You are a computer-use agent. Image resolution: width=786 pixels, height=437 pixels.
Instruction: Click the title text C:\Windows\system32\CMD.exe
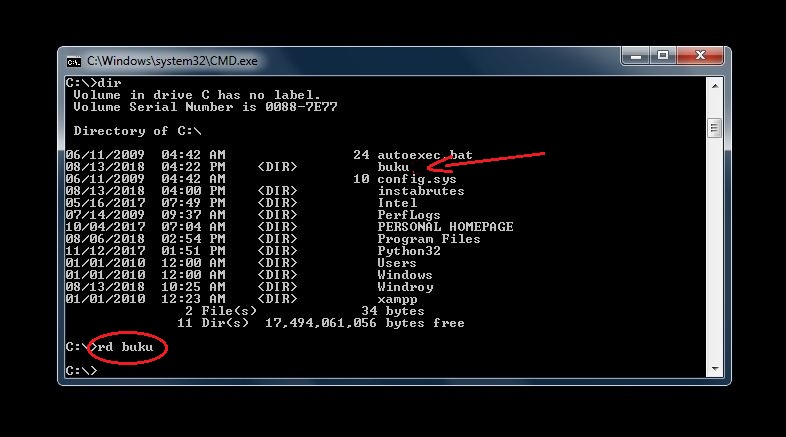172,61
